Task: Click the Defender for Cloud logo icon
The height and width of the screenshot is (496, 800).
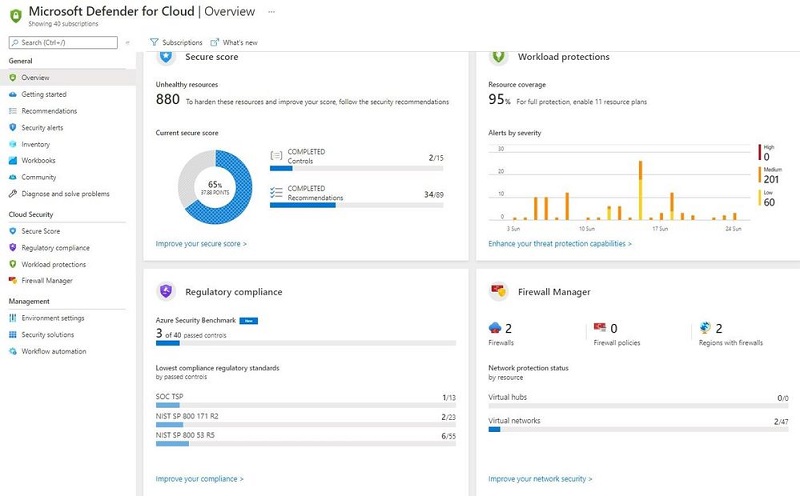Action: [x=16, y=16]
